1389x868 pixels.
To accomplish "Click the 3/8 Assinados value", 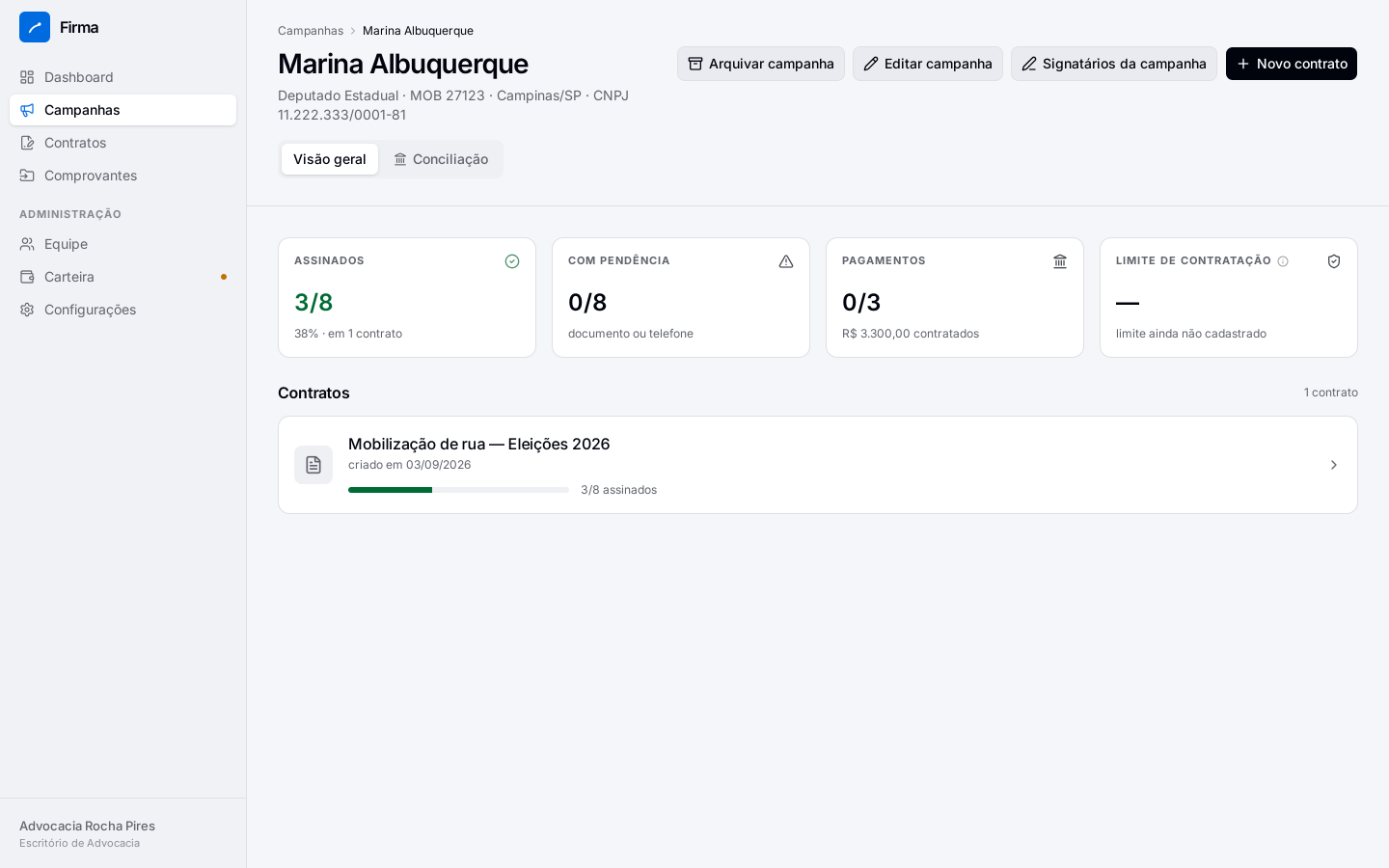I will (313, 303).
